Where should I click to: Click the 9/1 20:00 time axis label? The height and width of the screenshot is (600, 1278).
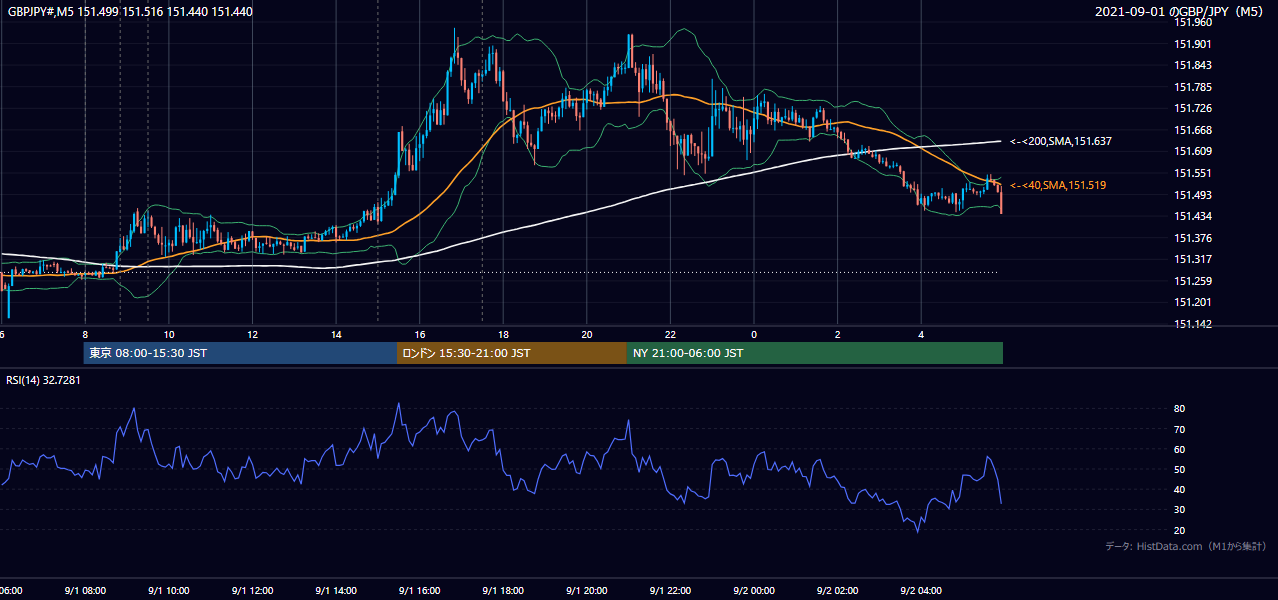[586, 591]
